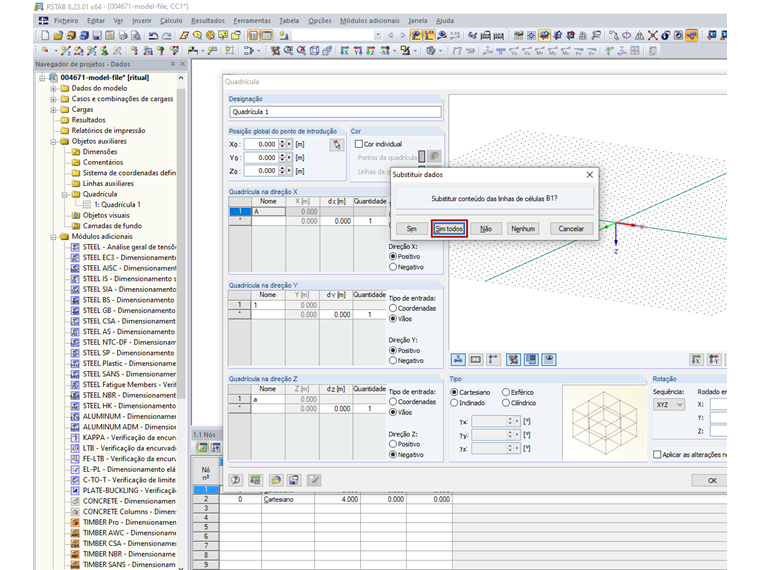Click the help icon at dialog bottom-left

(x=237, y=480)
